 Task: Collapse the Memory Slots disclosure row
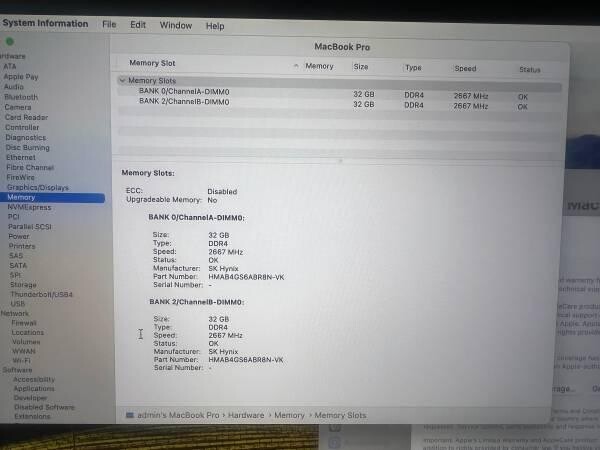tap(122, 80)
